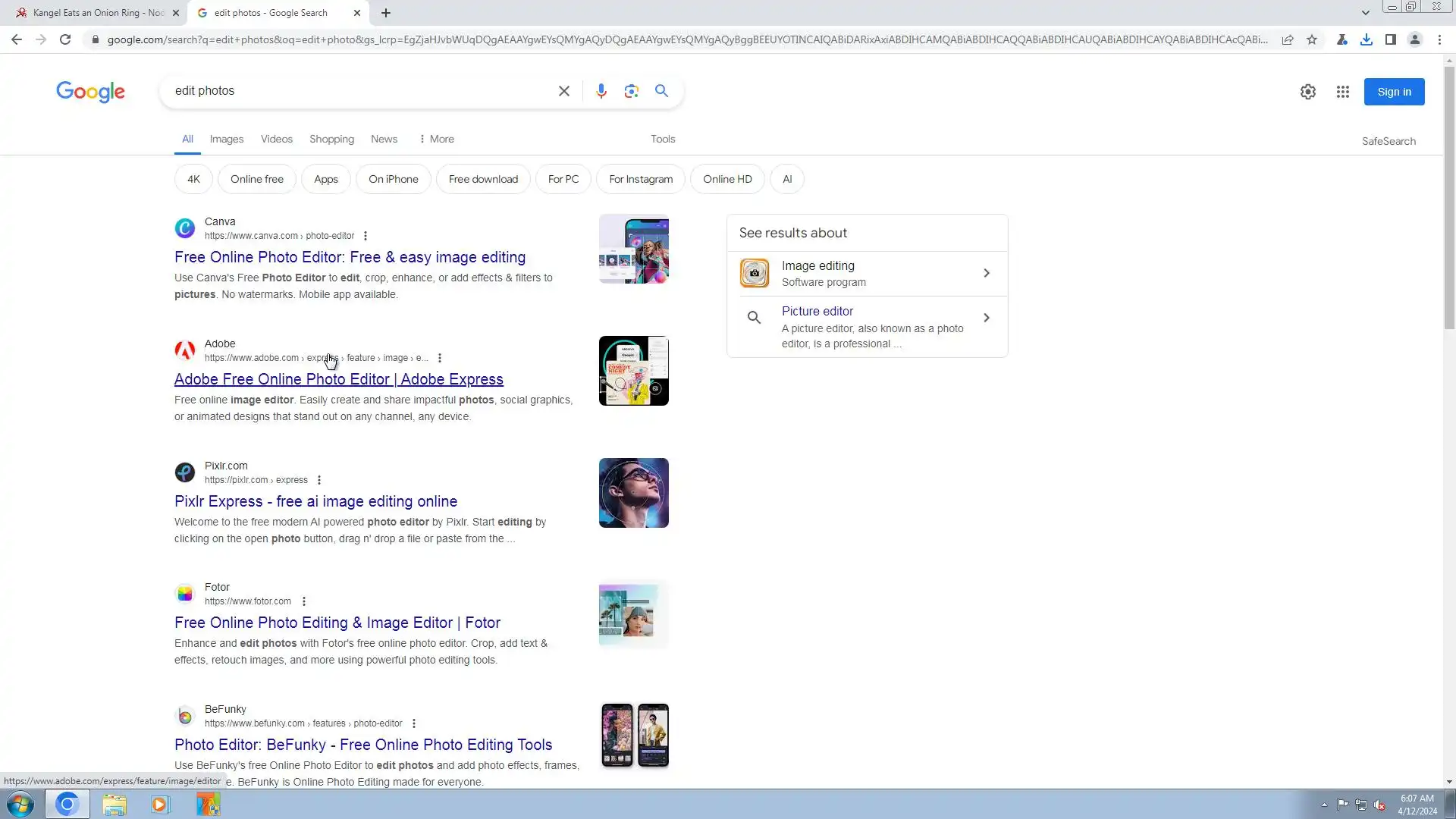Click the voice search microphone icon
Screen dimensions: 1456x819
[601, 91]
